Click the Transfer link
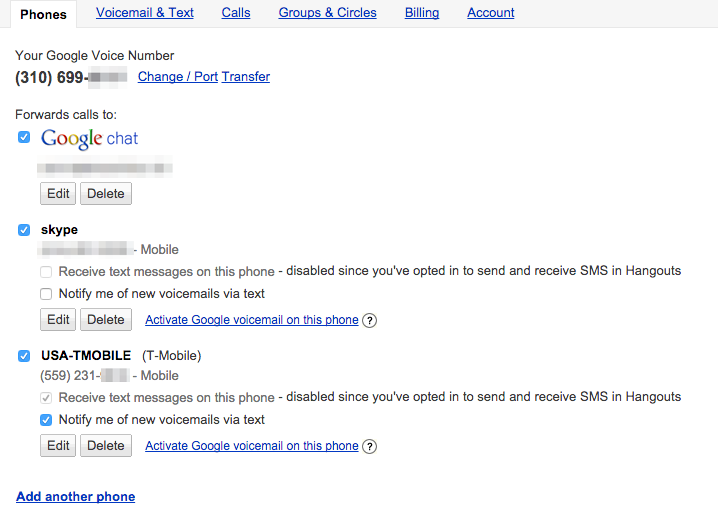Image resolution: width=718 pixels, height=517 pixels. pos(246,76)
